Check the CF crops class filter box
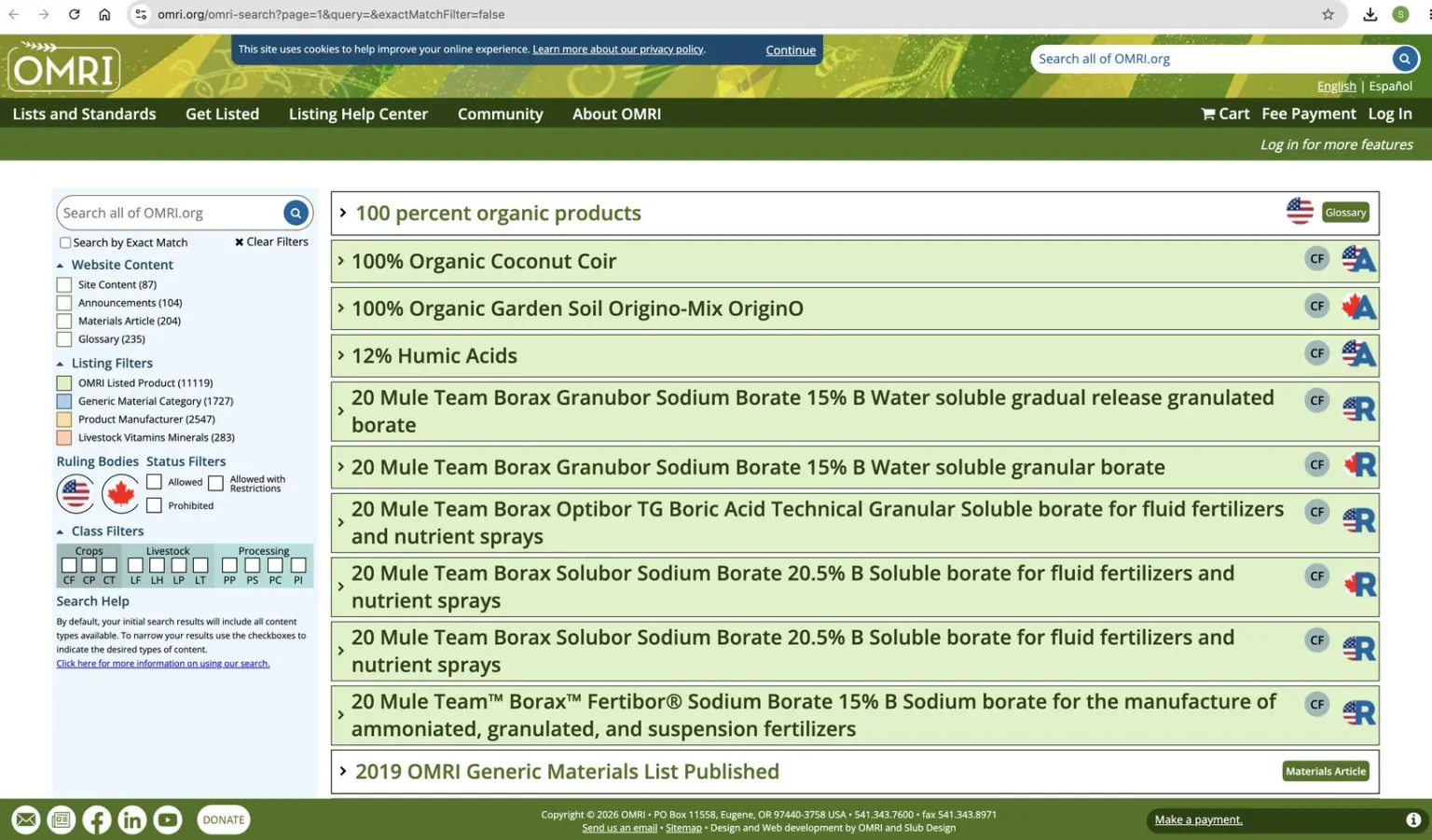 [x=69, y=565]
